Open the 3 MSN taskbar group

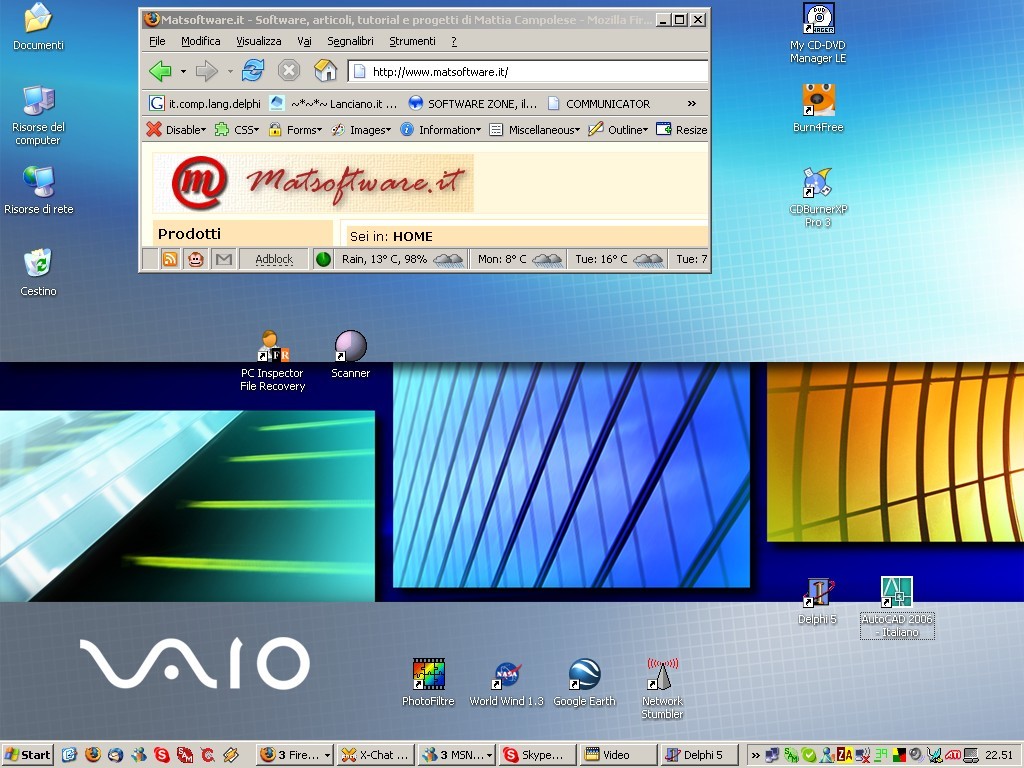tap(456, 755)
